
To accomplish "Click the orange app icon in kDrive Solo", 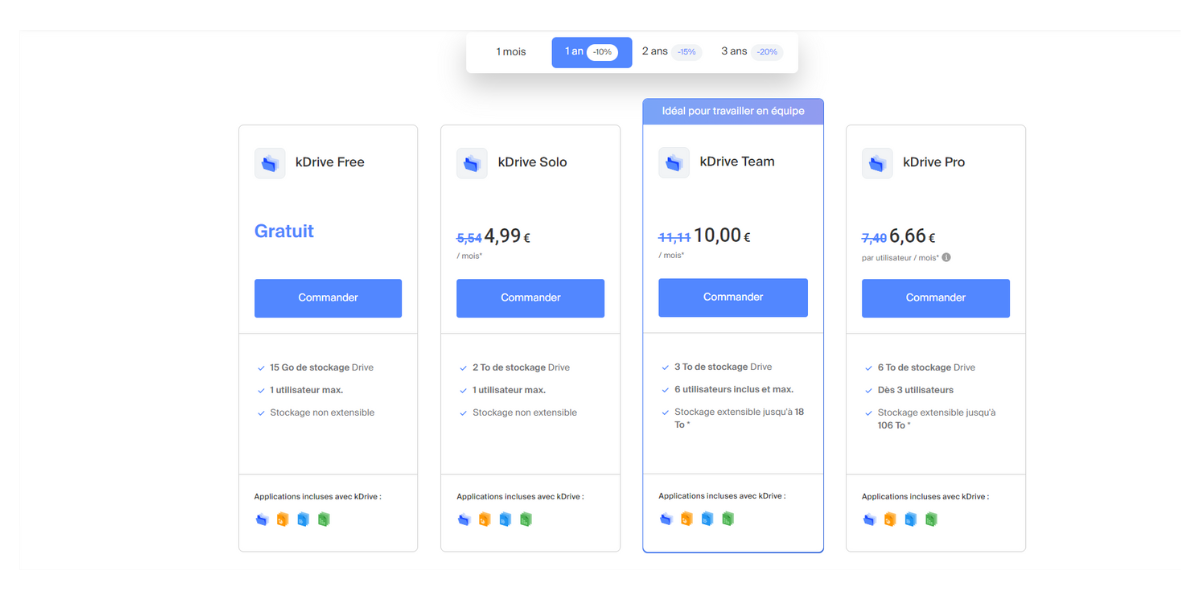I will (x=484, y=520).
